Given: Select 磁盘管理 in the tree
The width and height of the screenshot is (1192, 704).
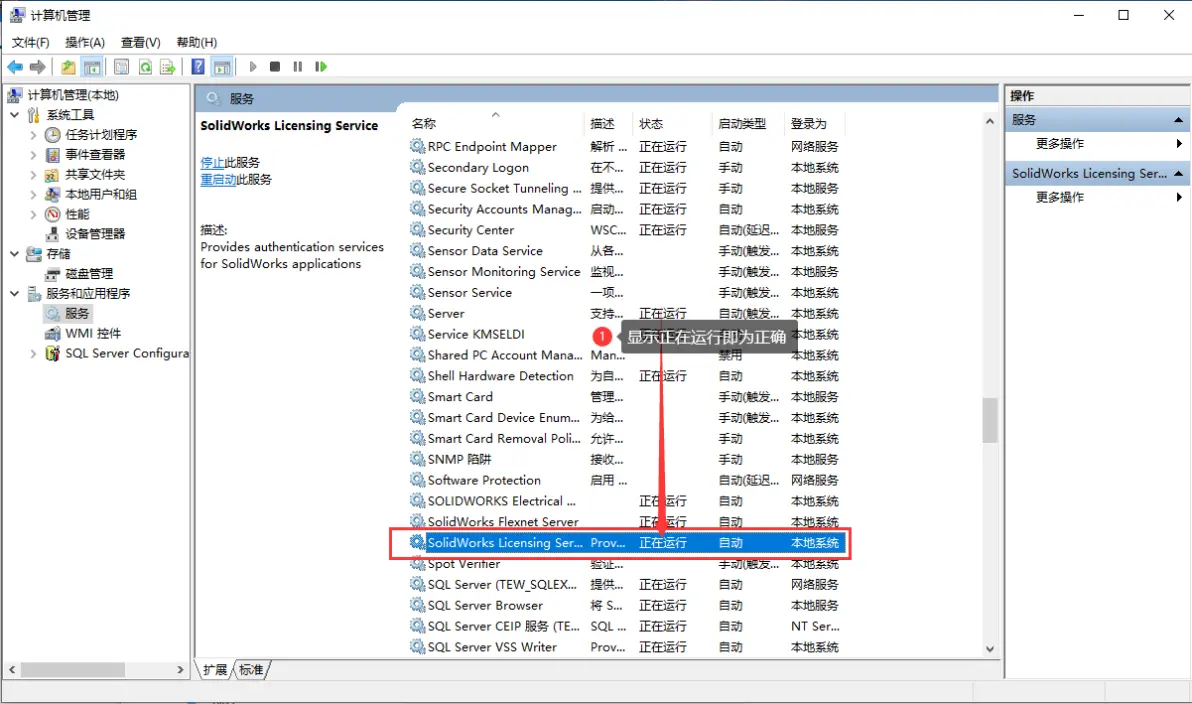Looking at the screenshot, I should coord(88,274).
